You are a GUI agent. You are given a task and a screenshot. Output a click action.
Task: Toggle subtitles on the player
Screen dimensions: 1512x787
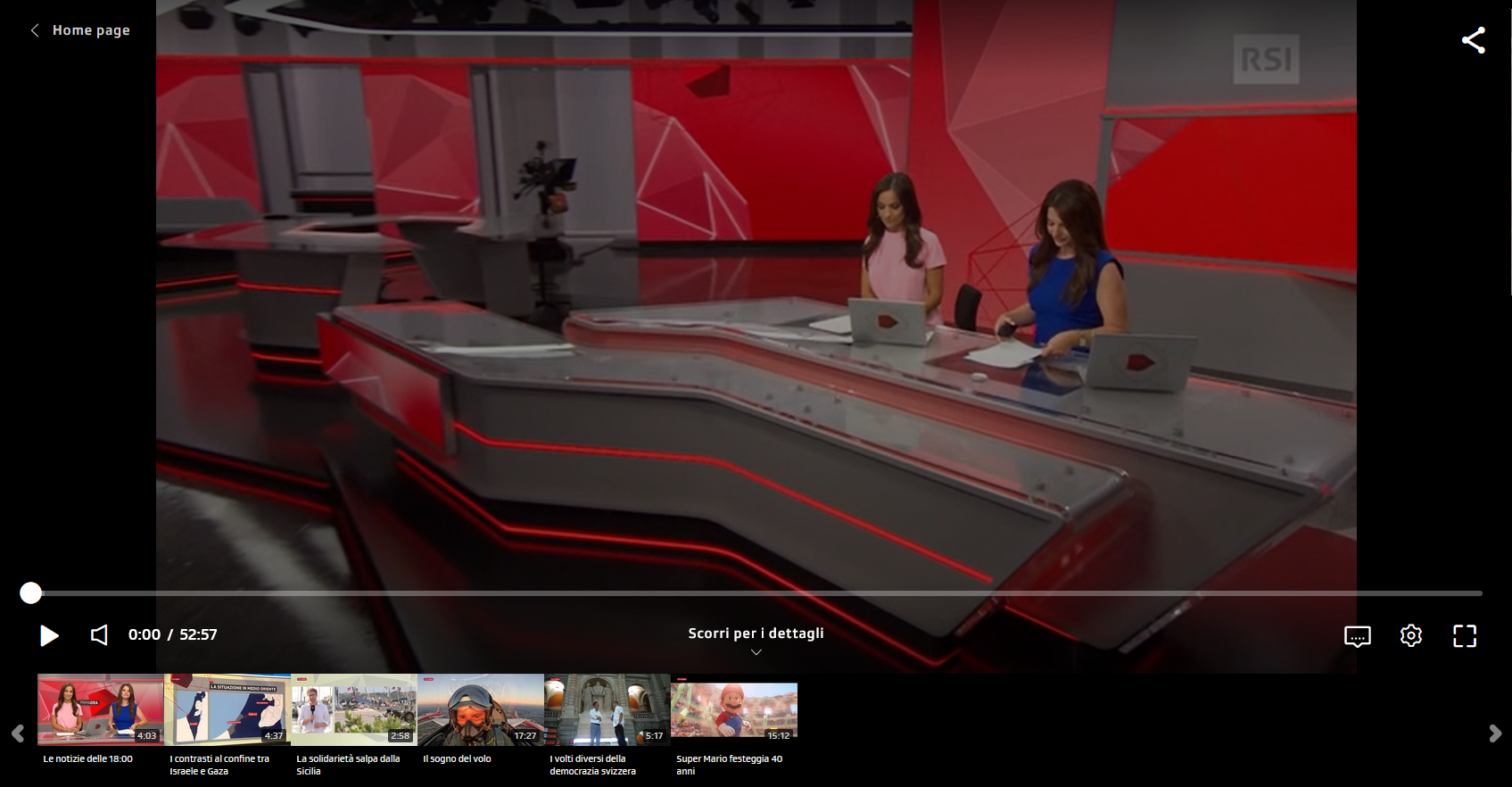[1357, 636]
